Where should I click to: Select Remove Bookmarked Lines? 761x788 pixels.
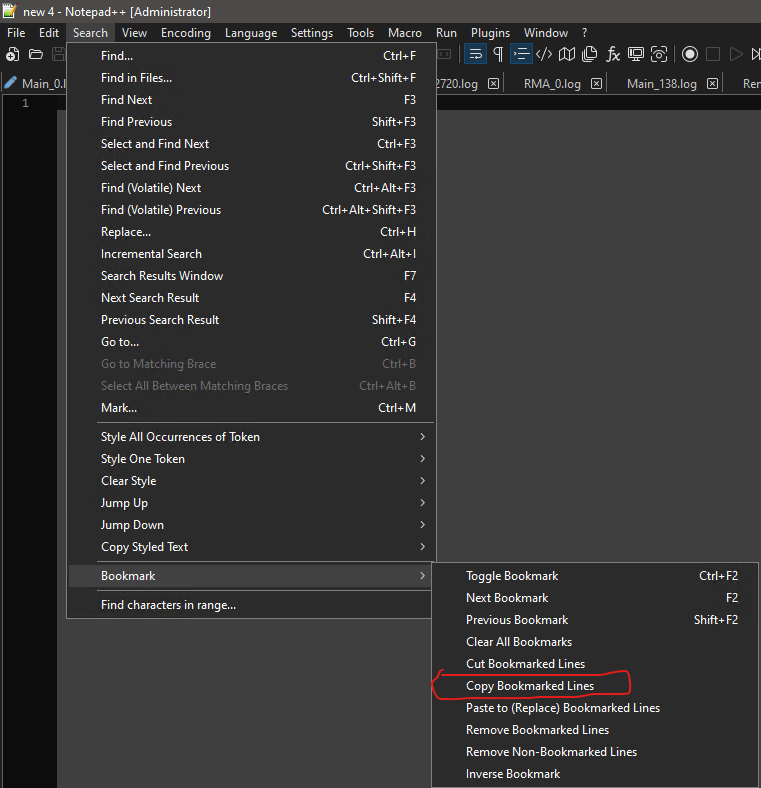595,730
